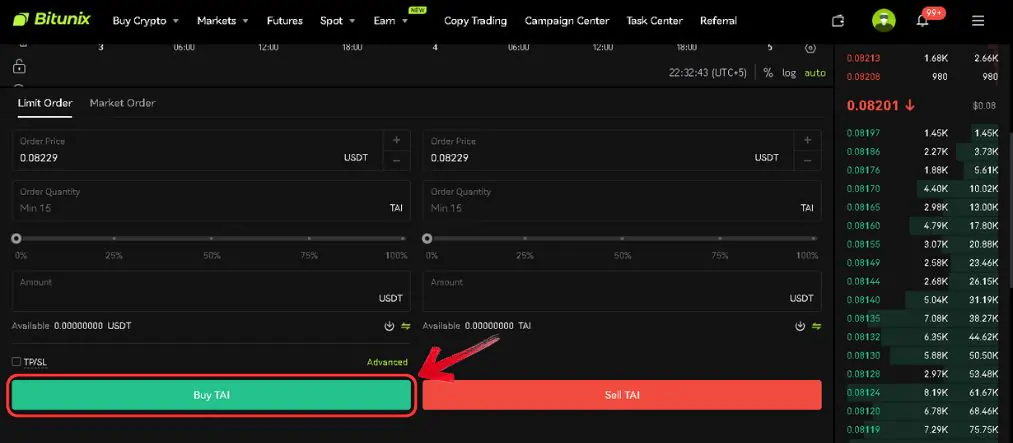Click the TAI transfer arrows icon
The height and width of the screenshot is (443, 1013).
coord(817,326)
